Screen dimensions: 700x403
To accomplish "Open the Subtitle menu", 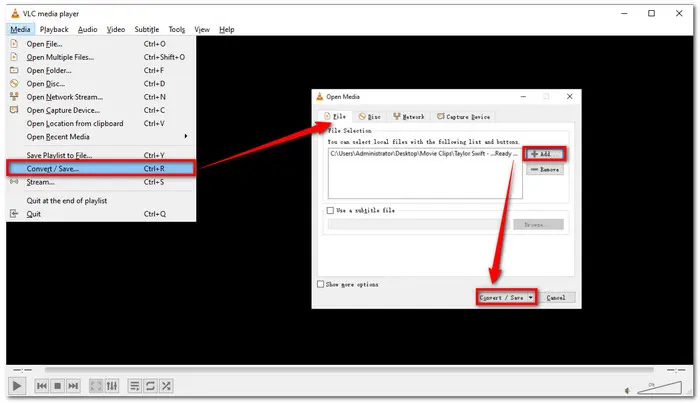I will pyautogui.click(x=147, y=29).
